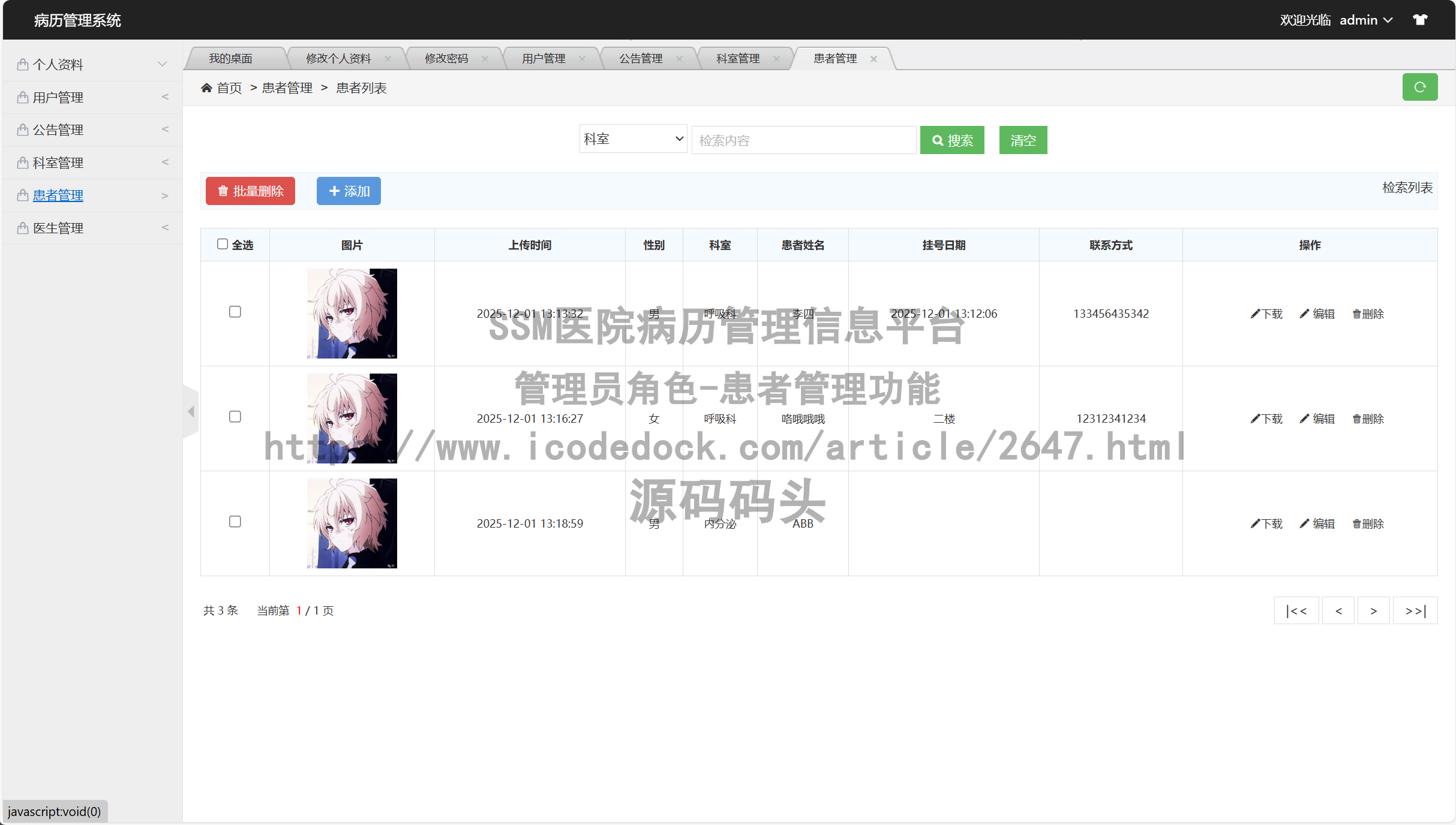
Task: Check the row checkbox for 李四
Action: tap(235, 312)
